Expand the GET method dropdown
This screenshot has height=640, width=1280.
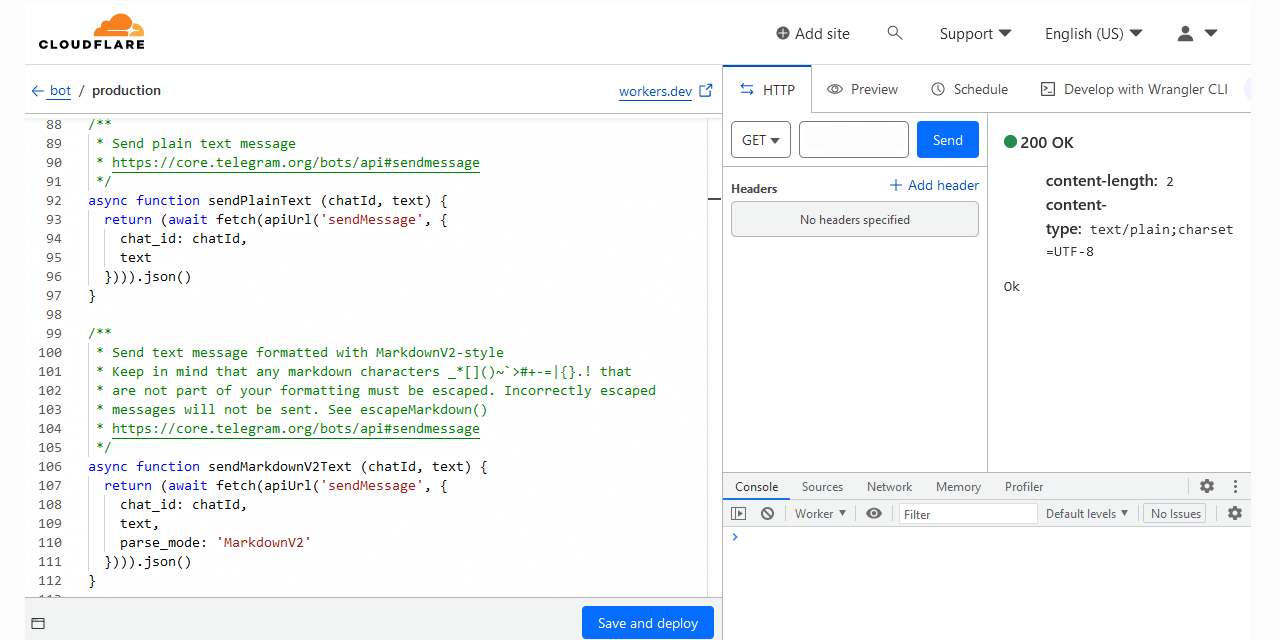pos(761,140)
